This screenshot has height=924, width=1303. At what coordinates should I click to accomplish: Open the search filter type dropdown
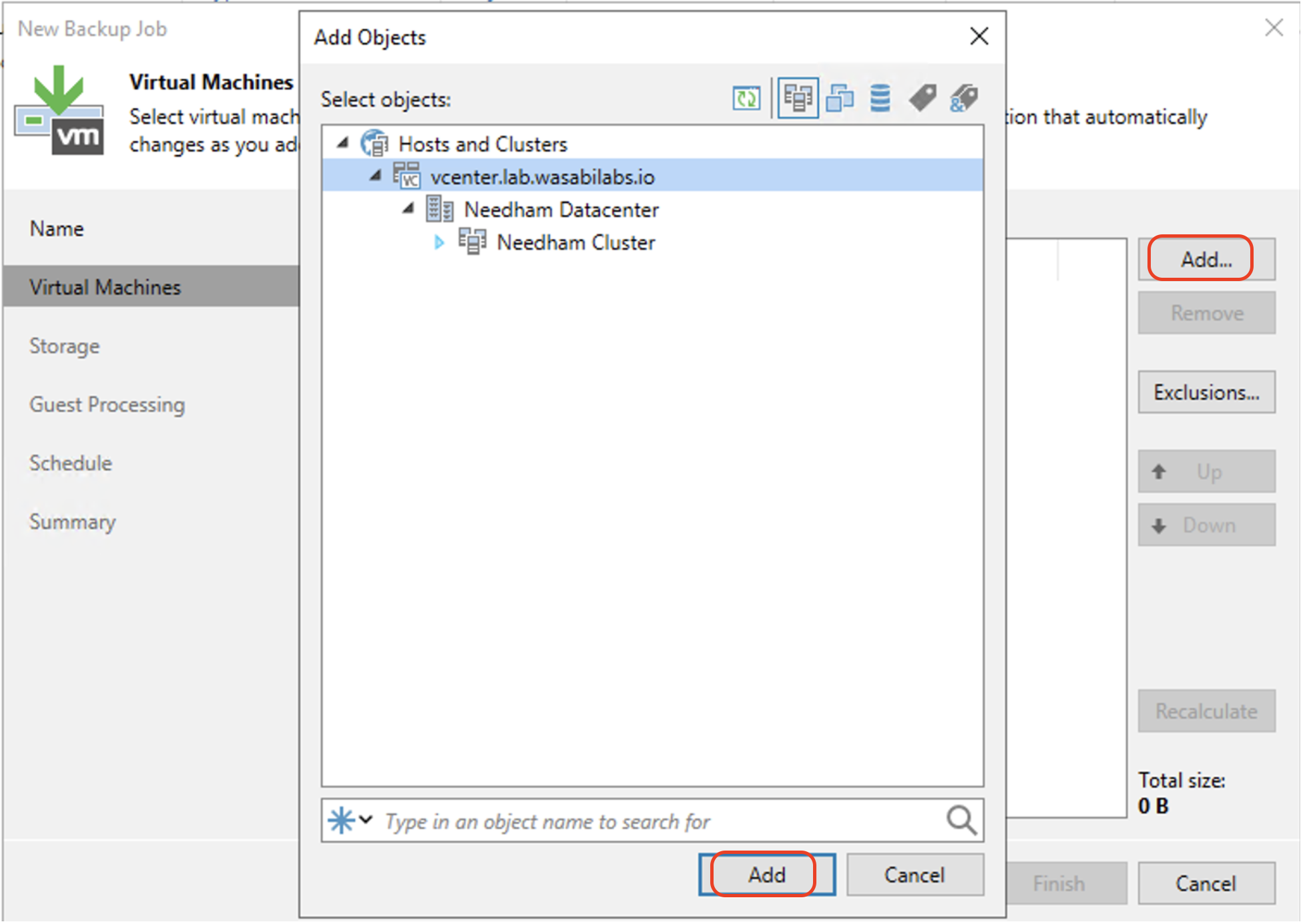pyautogui.click(x=350, y=821)
